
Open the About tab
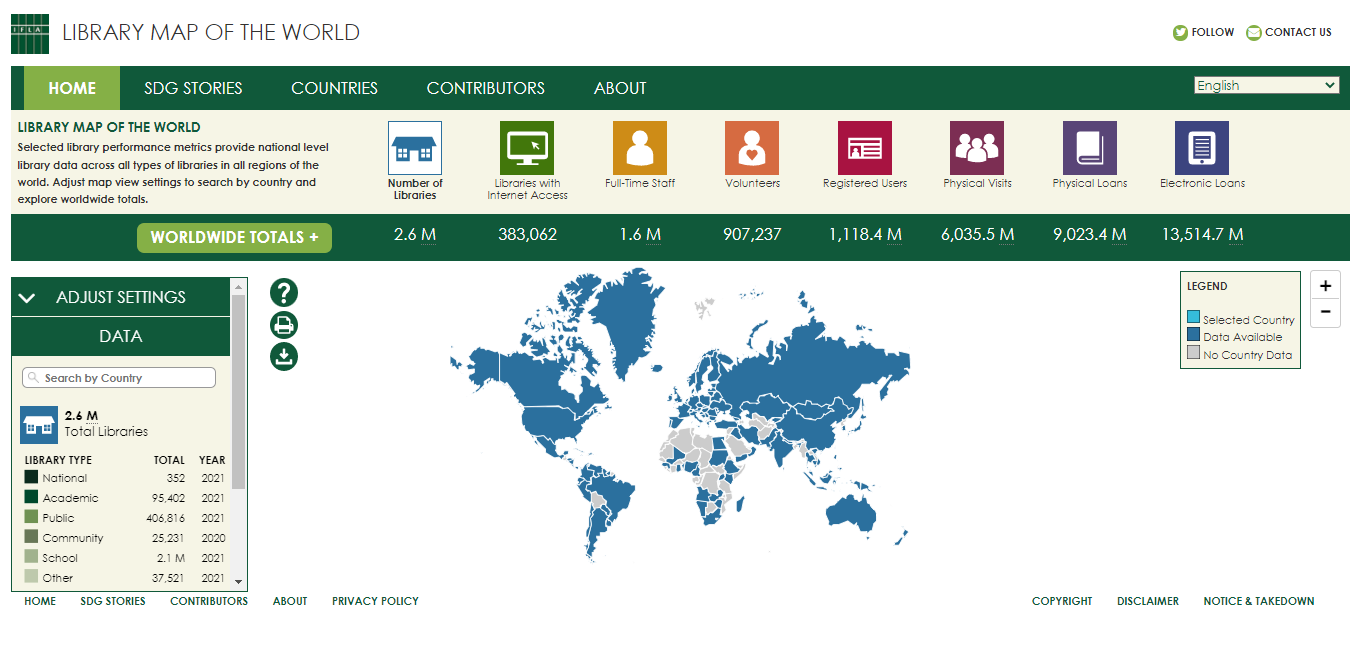[x=620, y=88]
